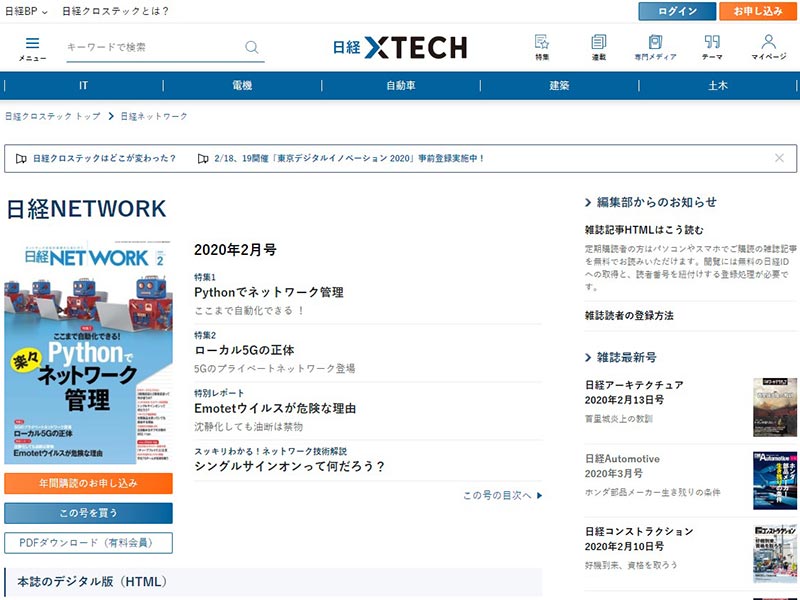Select the 自動車 navigation tab
The image size is (800, 600).
(x=401, y=85)
